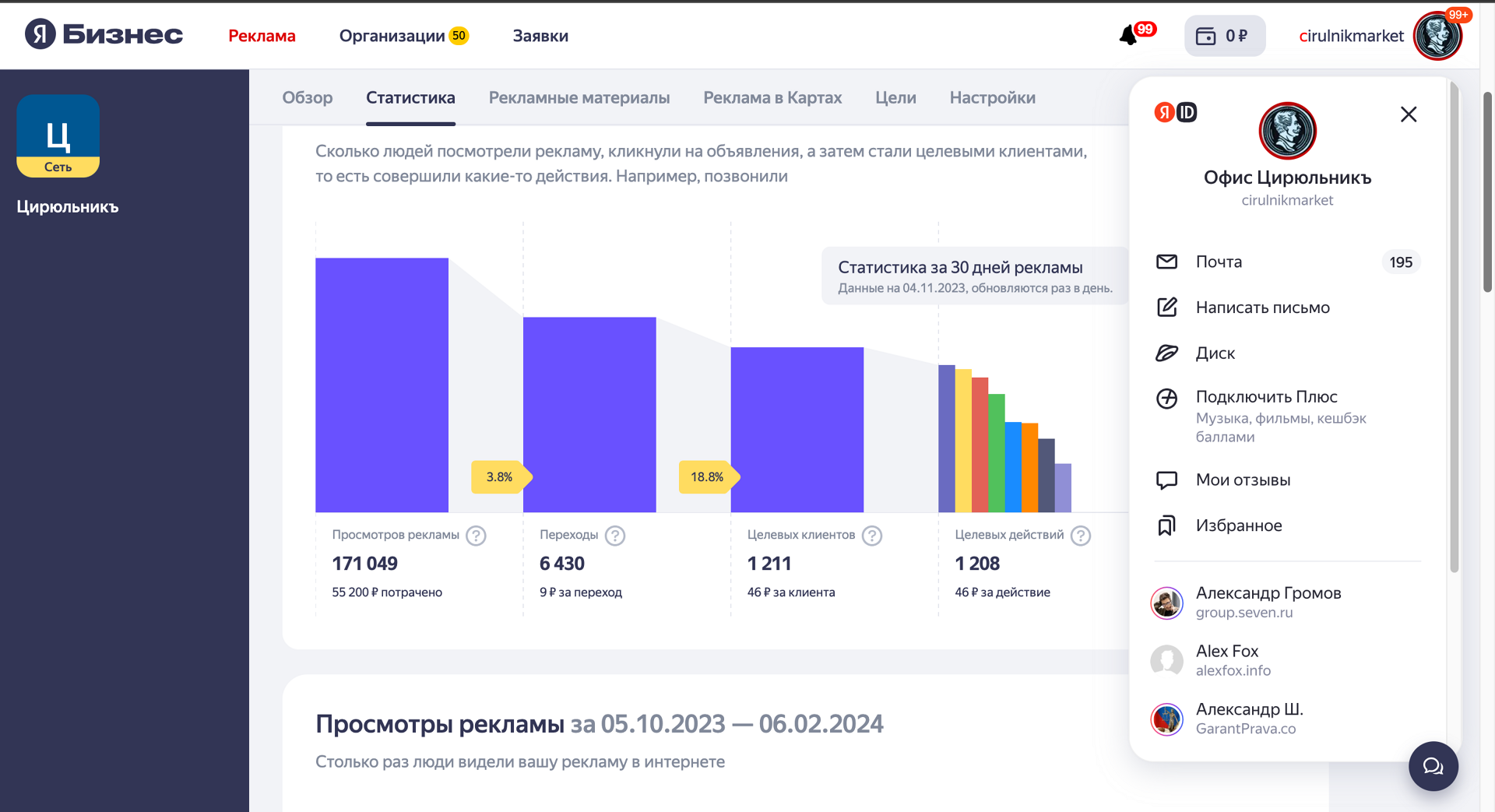Click the Просмотров рекламы purple bar
Image resolution: width=1495 pixels, height=812 pixels.
click(382, 385)
